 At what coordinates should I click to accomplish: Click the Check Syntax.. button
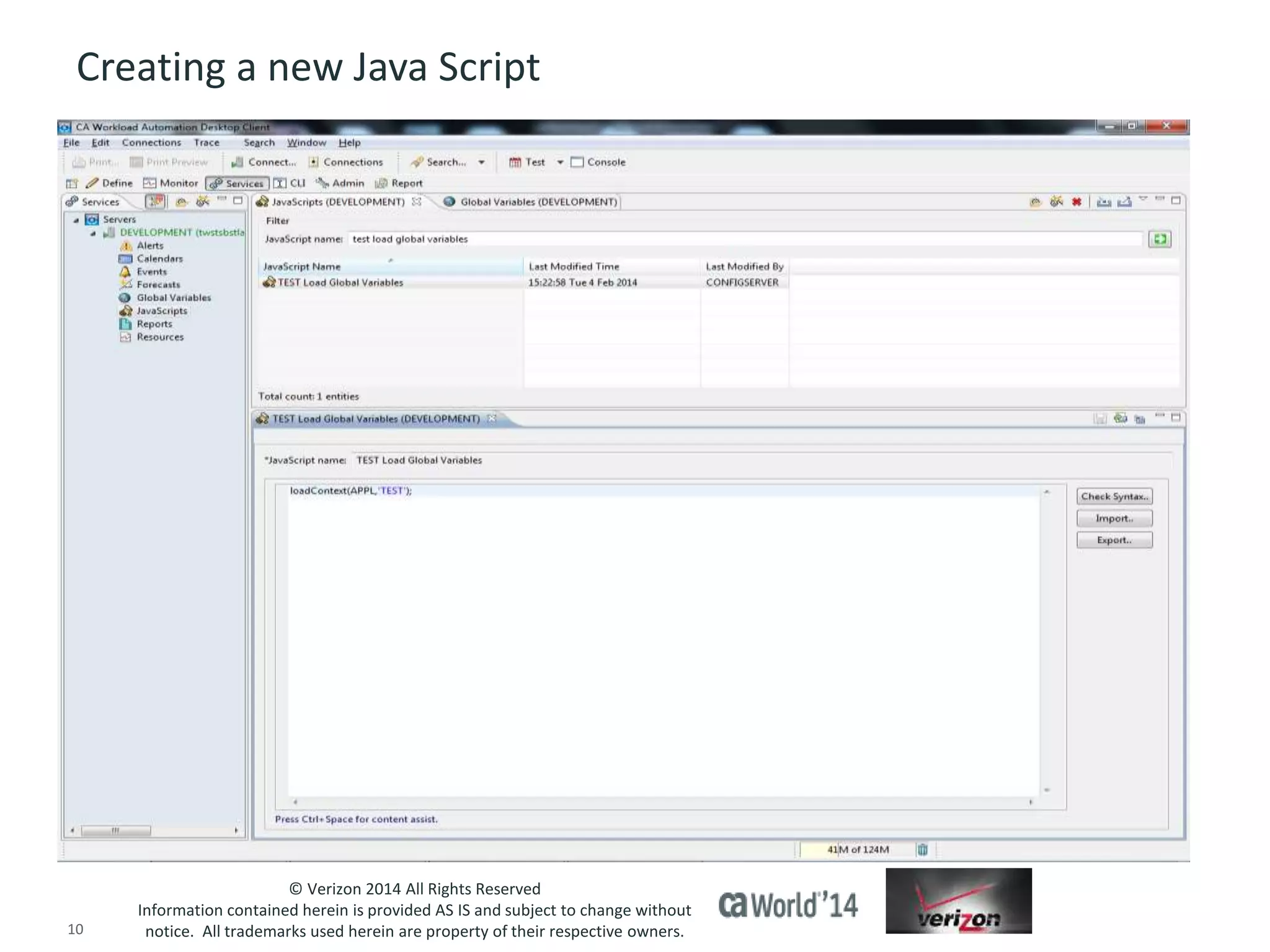[x=1114, y=496]
